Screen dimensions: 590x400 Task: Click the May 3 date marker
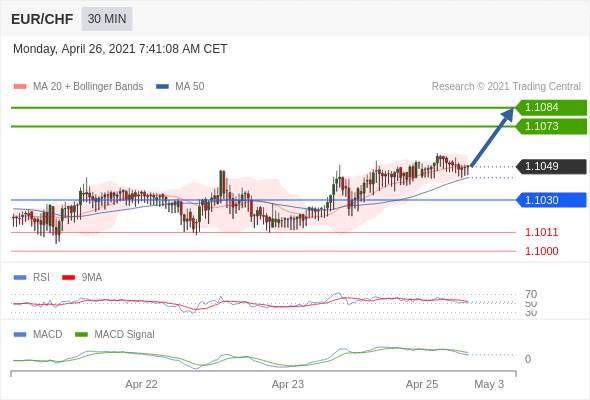[x=489, y=384]
